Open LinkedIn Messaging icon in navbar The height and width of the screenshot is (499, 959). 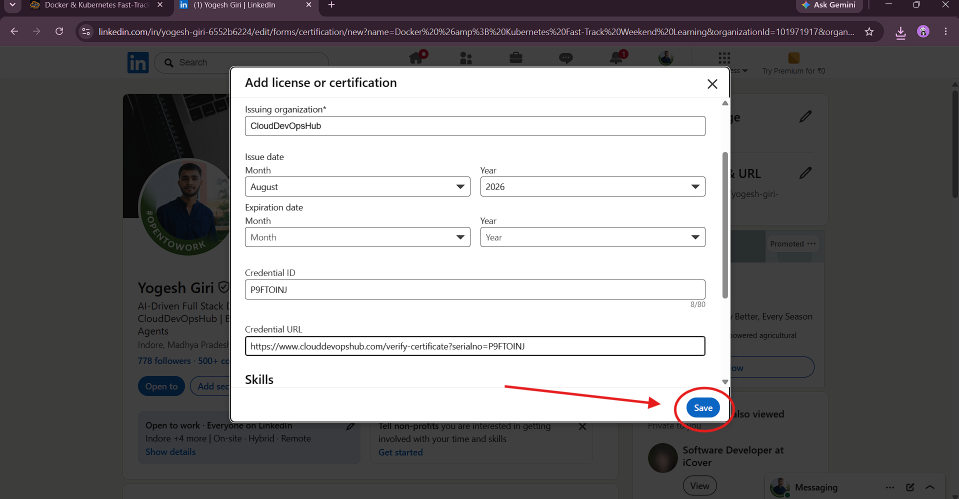point(566,58)
